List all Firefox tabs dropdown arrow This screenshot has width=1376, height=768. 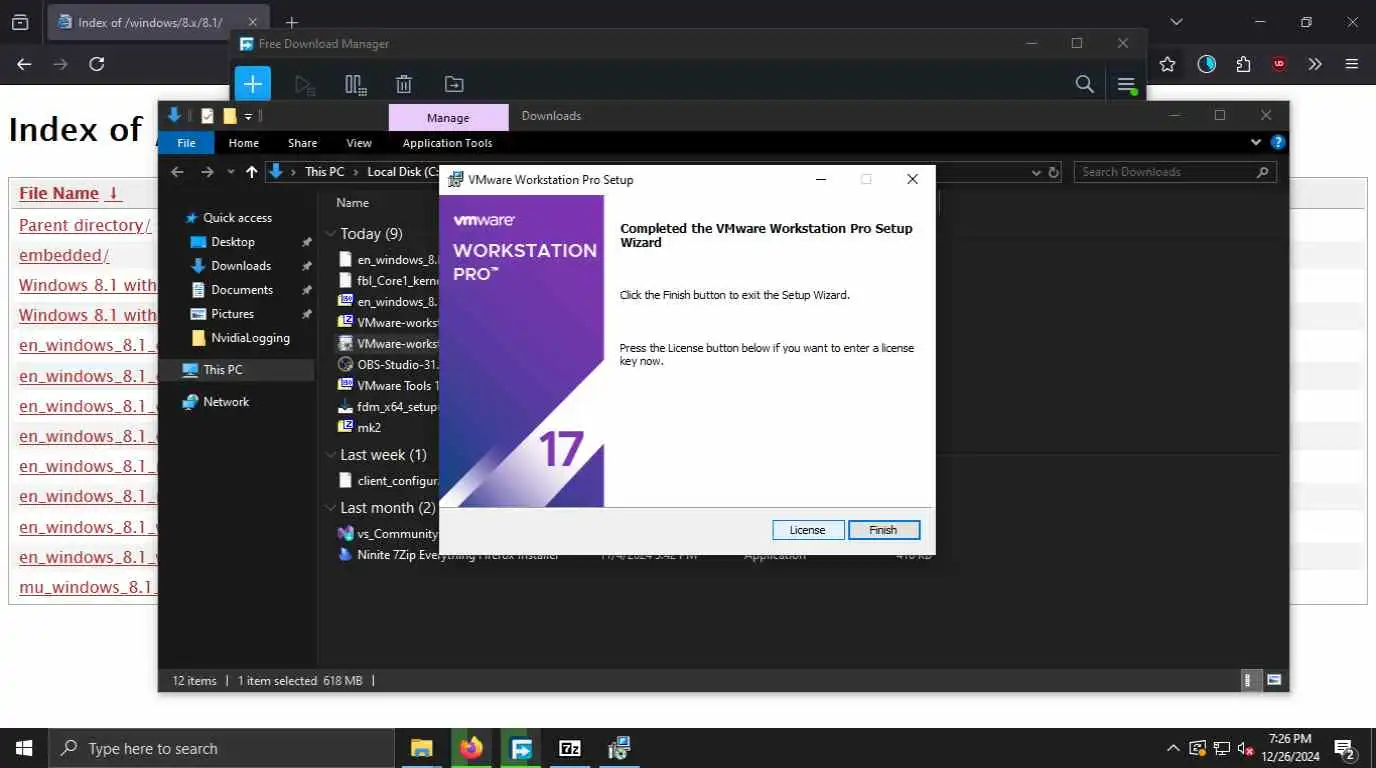click(x=1176, y=22)
